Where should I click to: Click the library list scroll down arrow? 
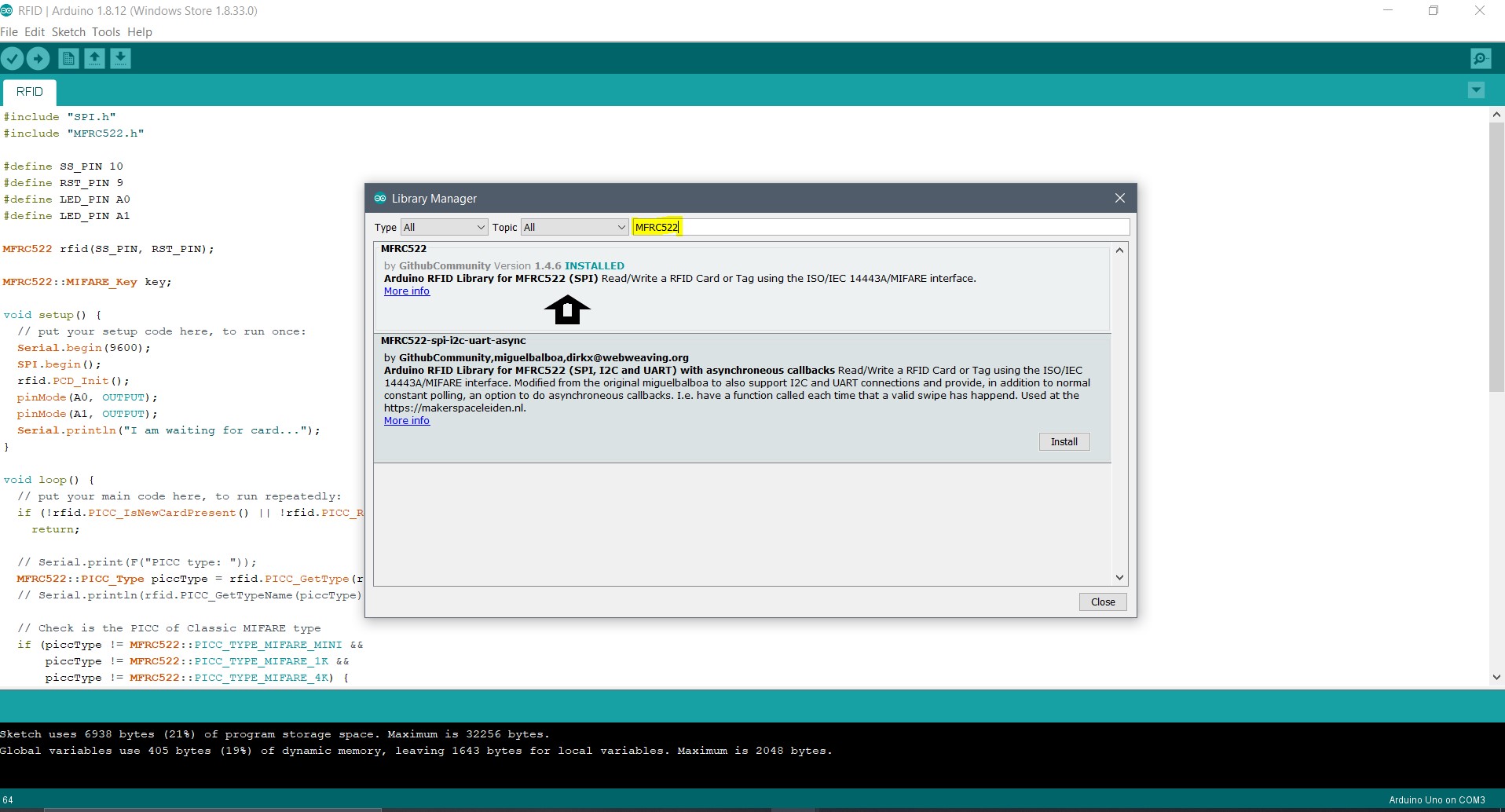click(x=1119, y=577)
